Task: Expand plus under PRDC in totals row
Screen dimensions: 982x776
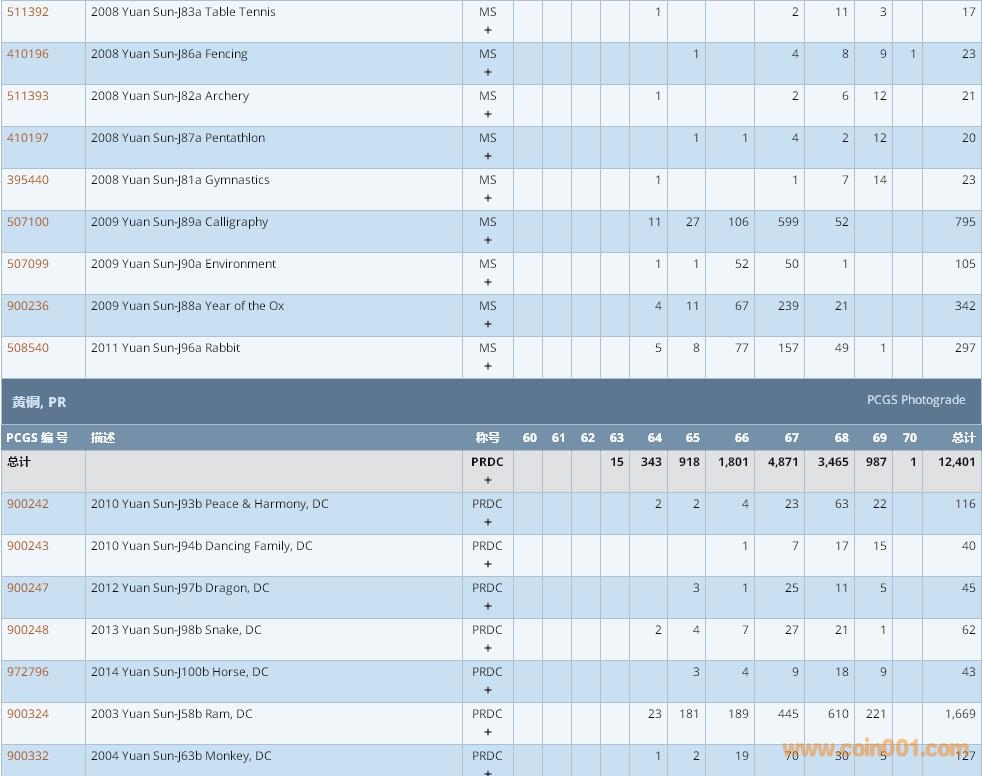Action: [488, 480]
